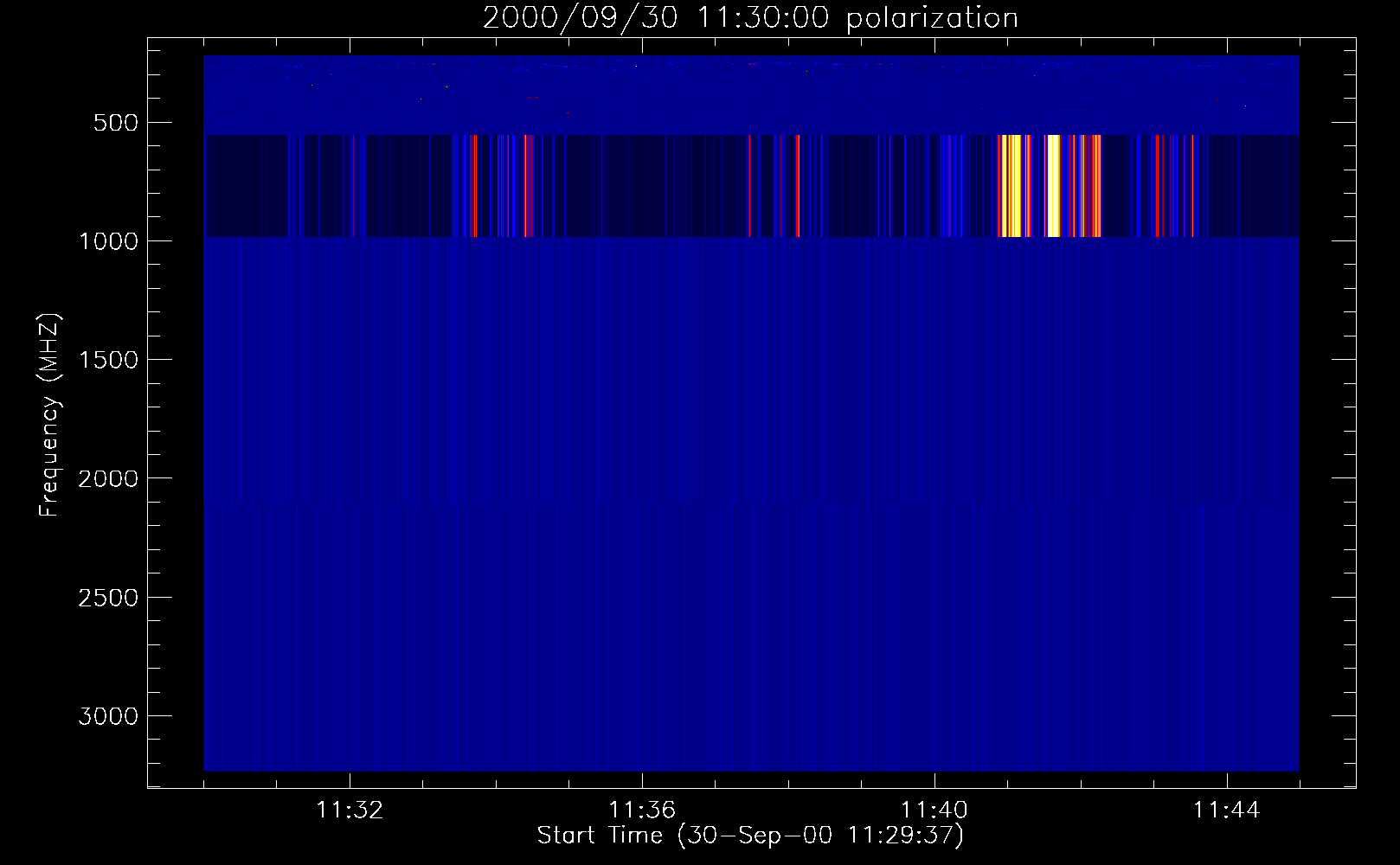Image resolution: width=1400 pixels, height=865 pixels.
Task: Click the plot title '2000/09/30 11:30:00 polarization'
Action: coord(750,17)
